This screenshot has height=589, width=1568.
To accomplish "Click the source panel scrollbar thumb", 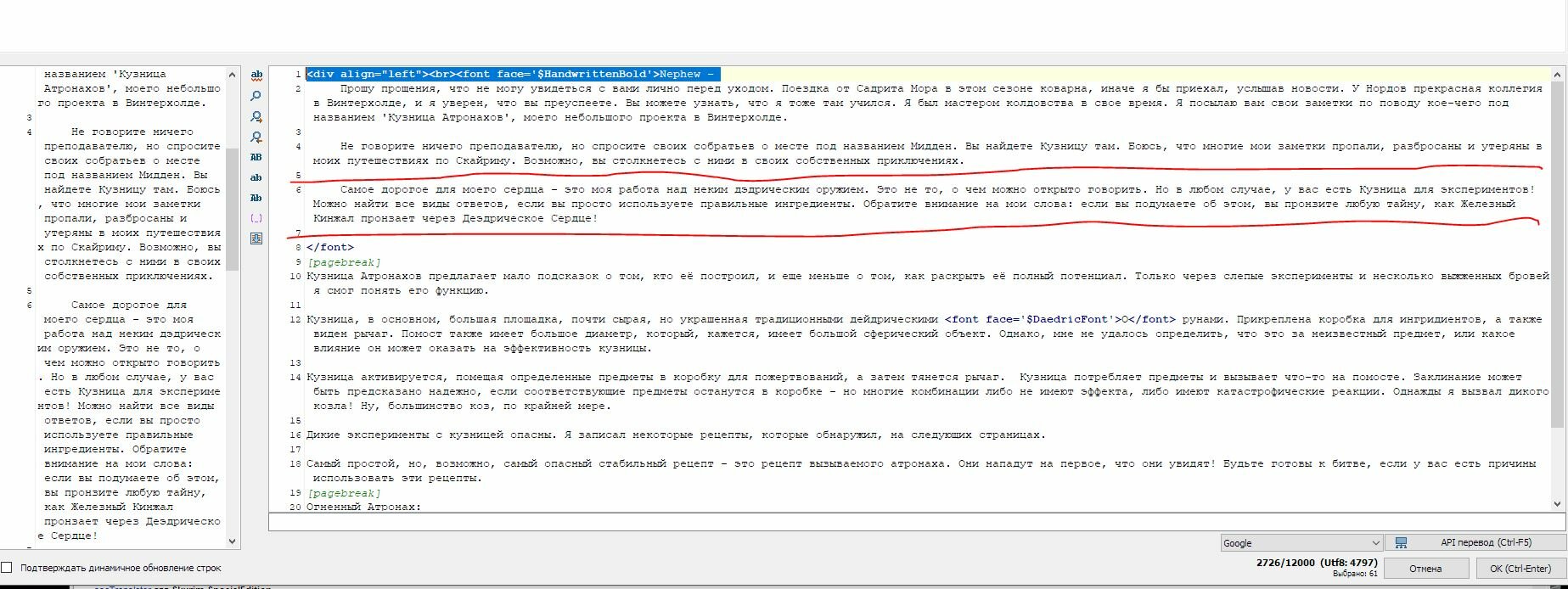I will coord(232,209).
